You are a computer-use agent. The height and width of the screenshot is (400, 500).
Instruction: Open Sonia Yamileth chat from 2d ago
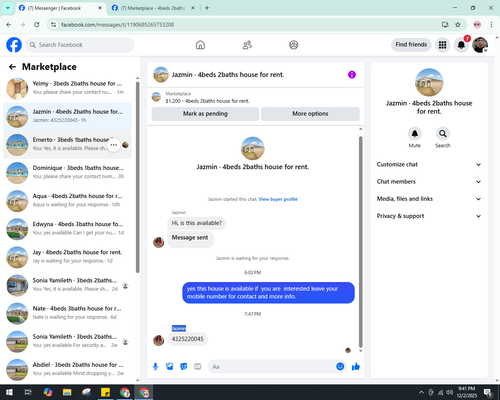(x=67, y=285)
